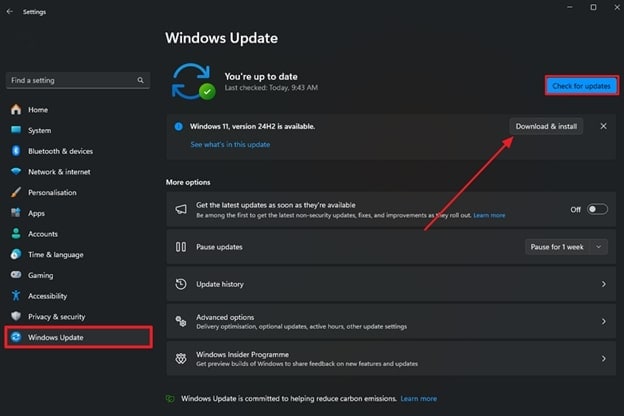
Task: Click the 'Windows Update' page heading
Action: coord(222,38)
